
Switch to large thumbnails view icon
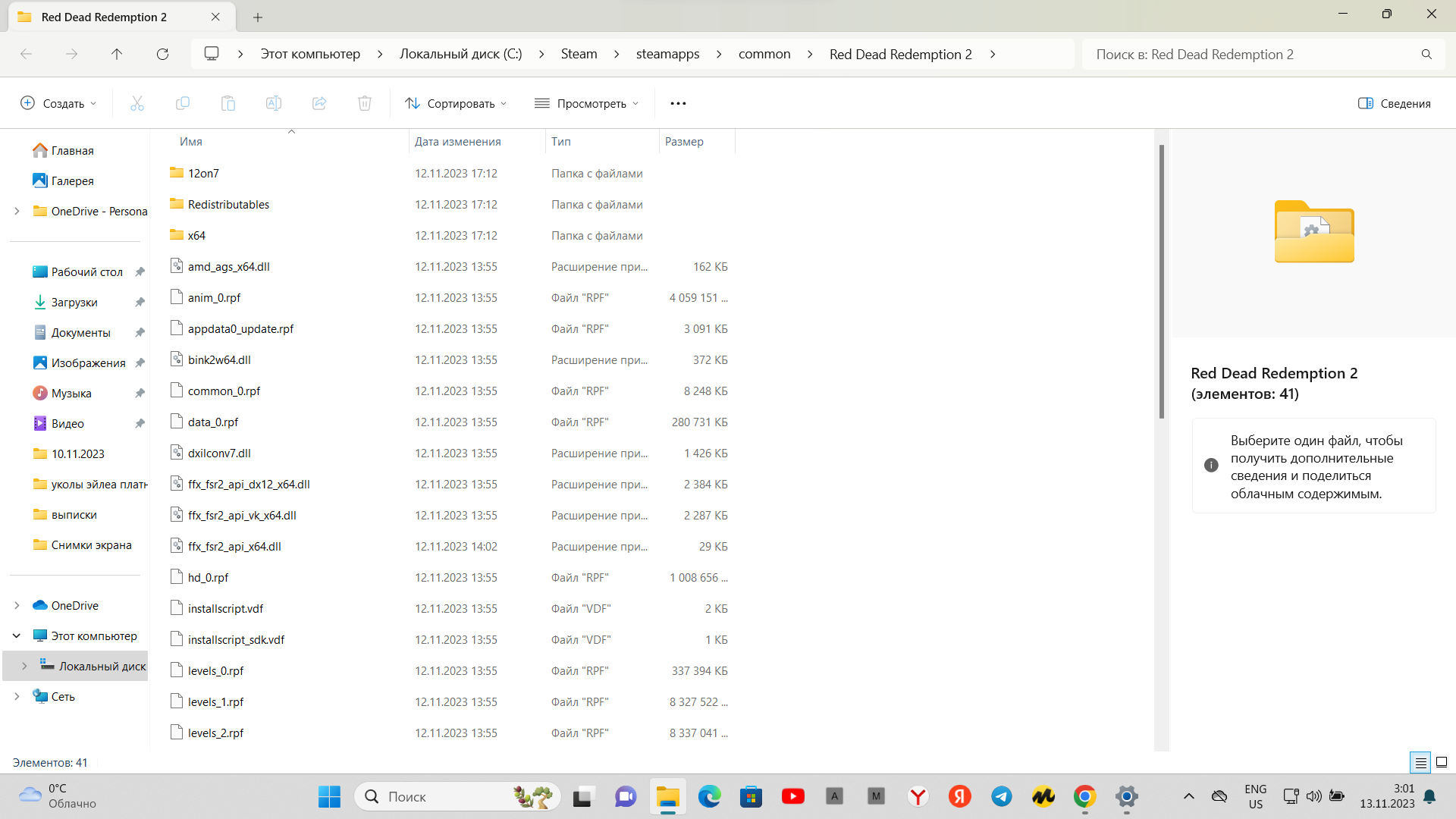click(x=1442, y=762)
